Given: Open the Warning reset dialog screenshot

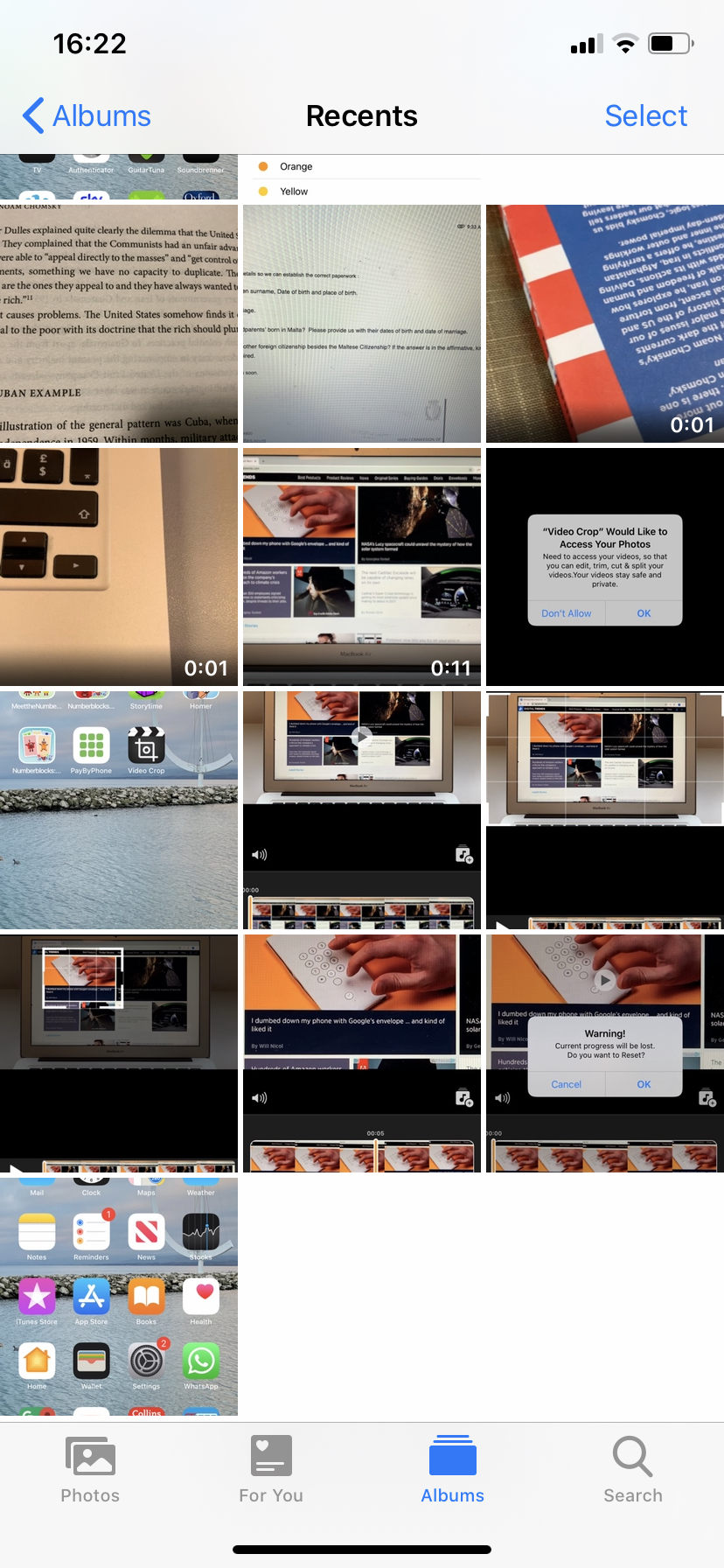Looking at the screenshot, I should pos(605,1053).
